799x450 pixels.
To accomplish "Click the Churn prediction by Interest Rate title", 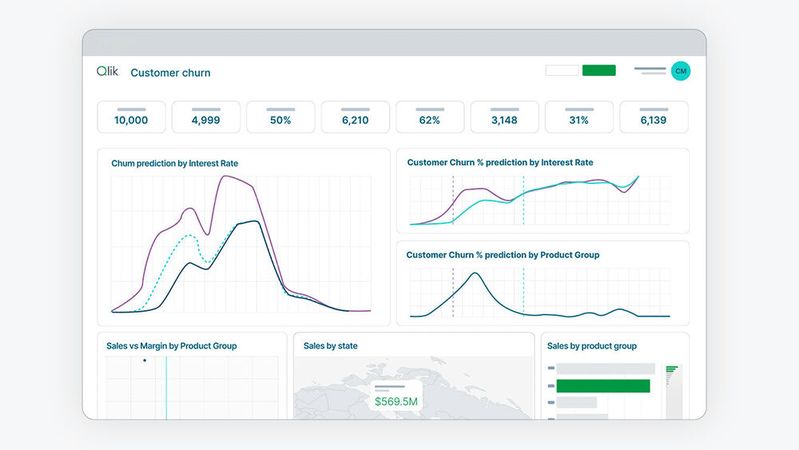I will [175, 164].
